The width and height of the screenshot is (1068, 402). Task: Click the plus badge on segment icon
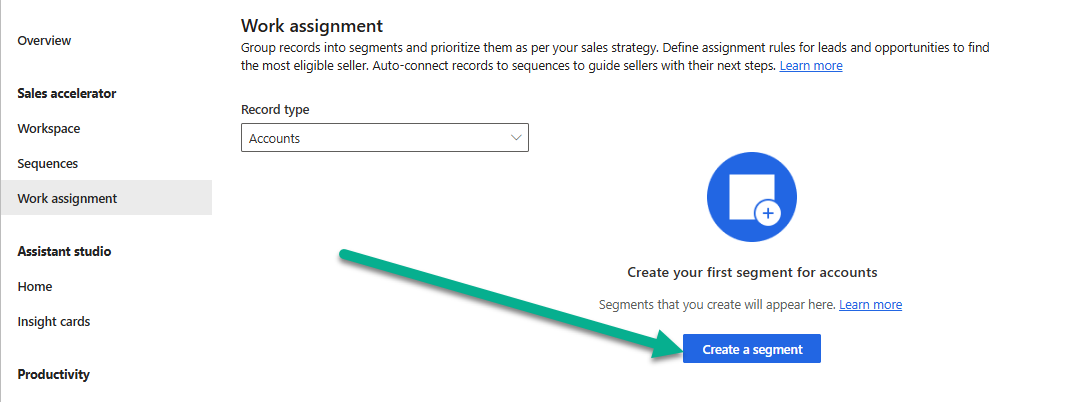(767, 212)
